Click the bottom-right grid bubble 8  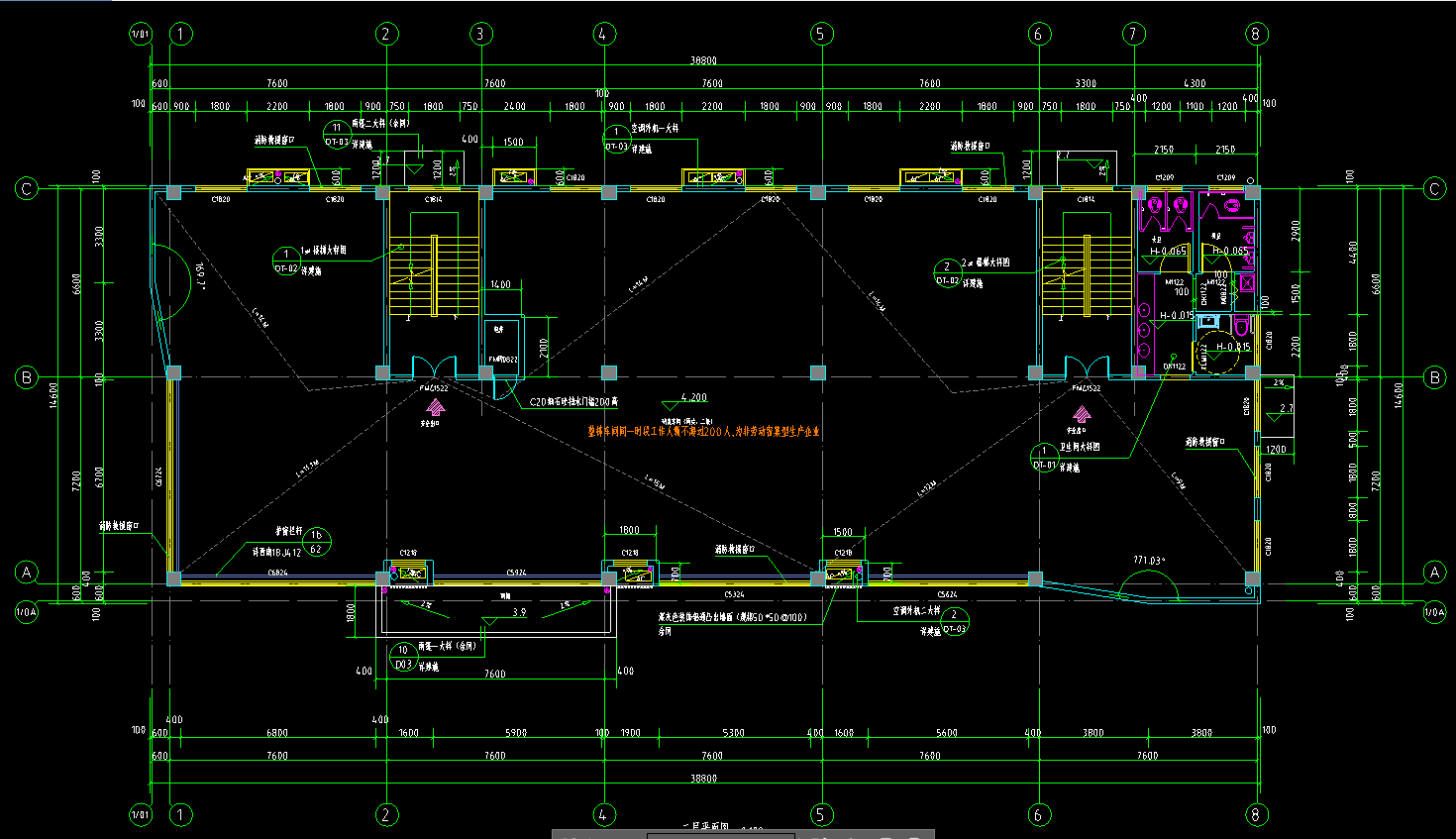[x=1256, y=814]
